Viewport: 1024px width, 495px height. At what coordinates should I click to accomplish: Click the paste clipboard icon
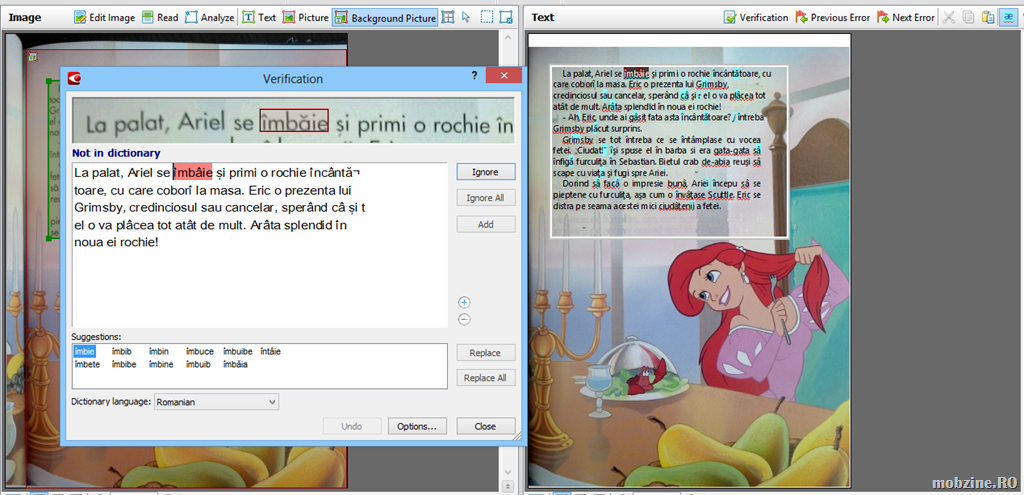pos(988,18)
